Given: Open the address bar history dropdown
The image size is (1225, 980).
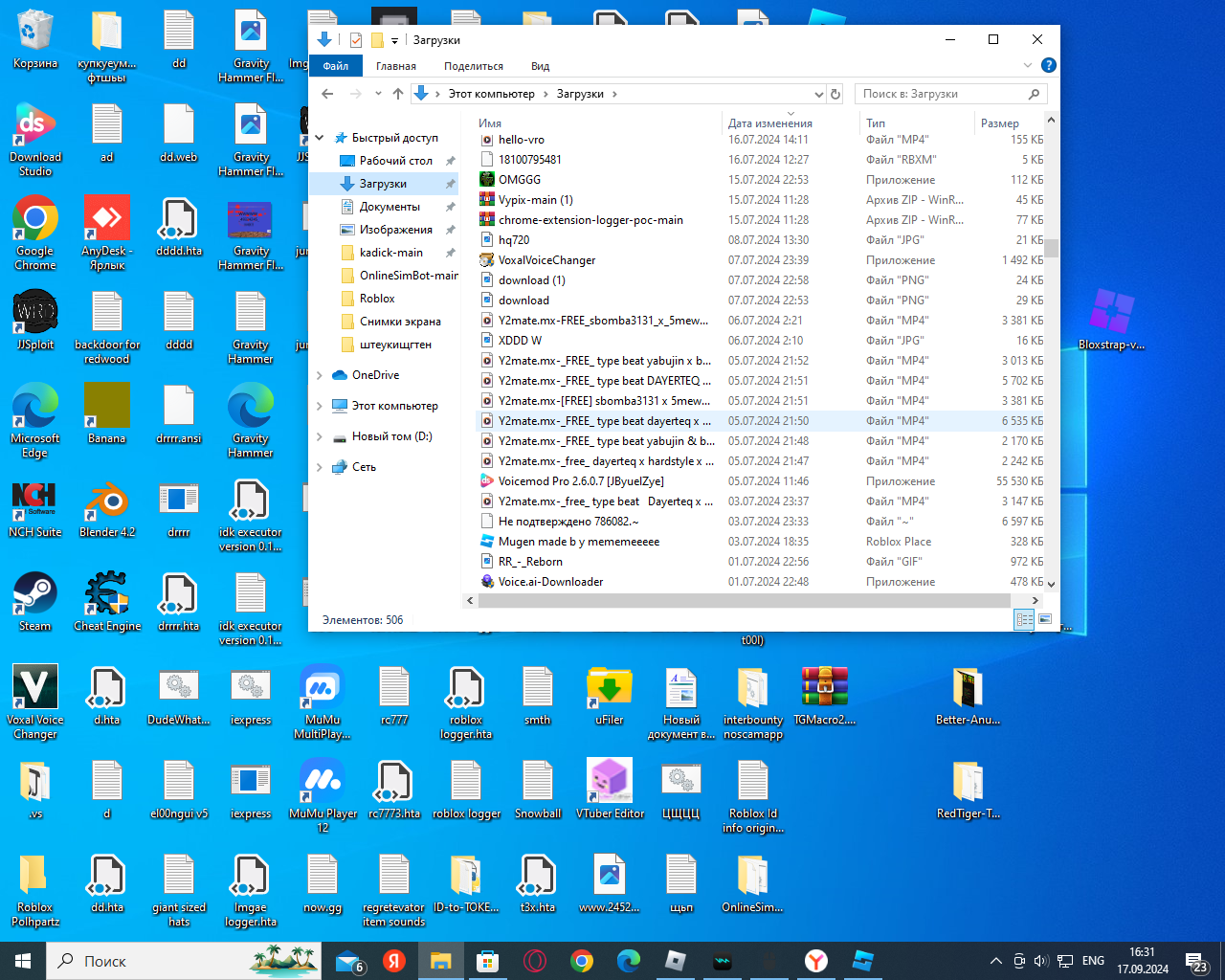Looking at the screenshot, I should point(818,94).
